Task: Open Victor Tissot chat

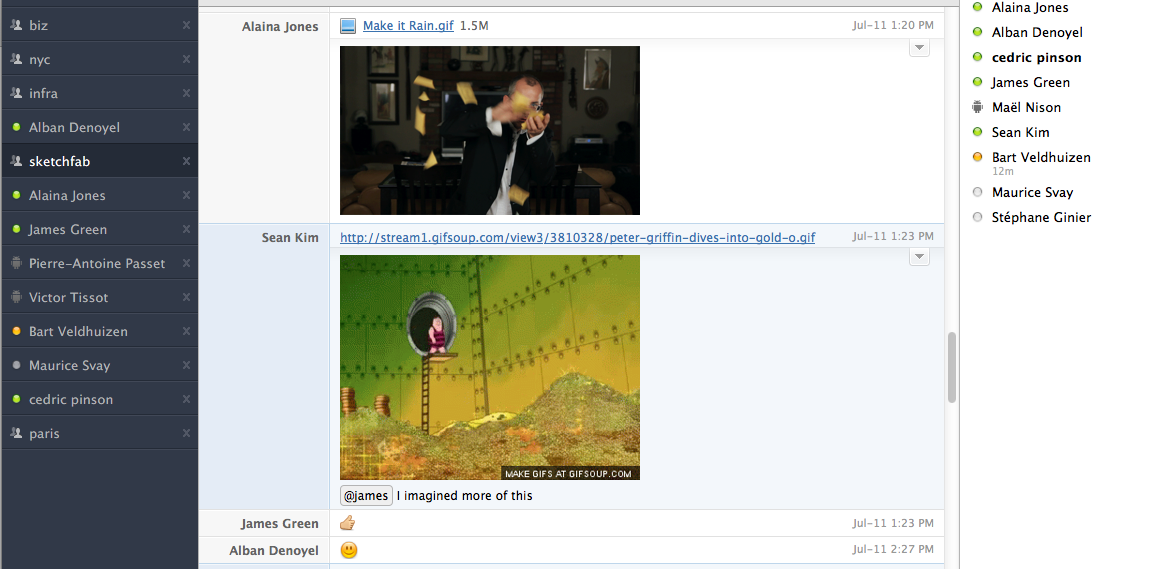Action: point(99,297)
